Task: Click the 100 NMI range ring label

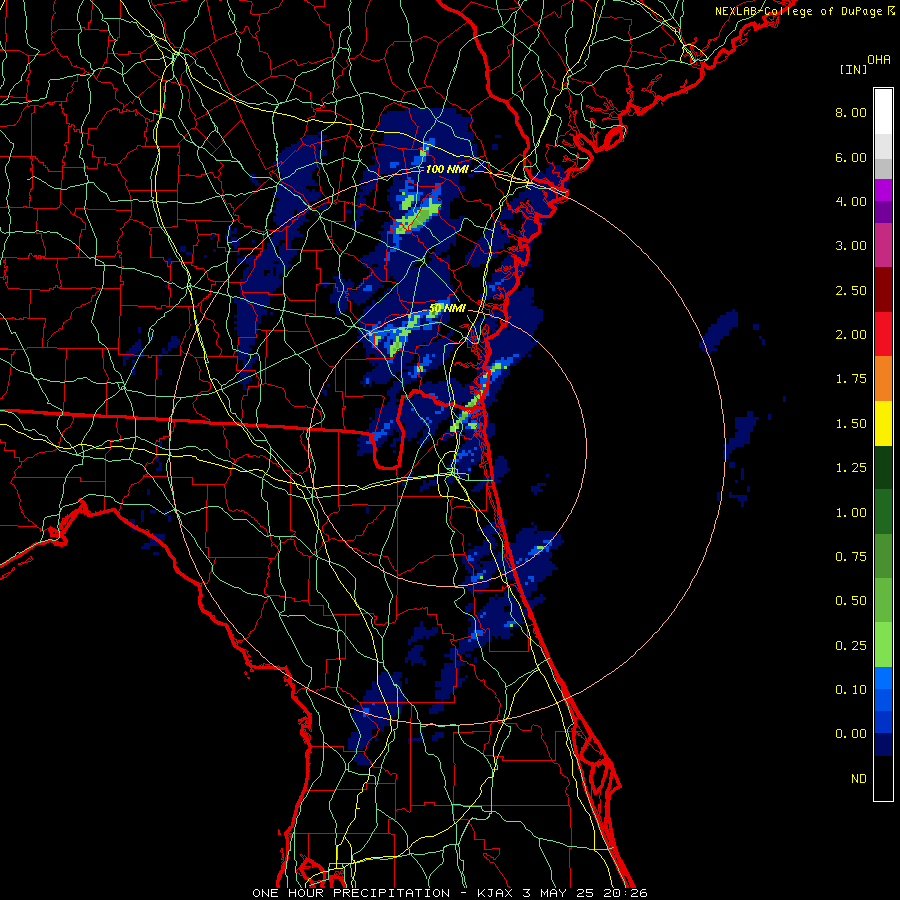Action: tap(447, 169)
